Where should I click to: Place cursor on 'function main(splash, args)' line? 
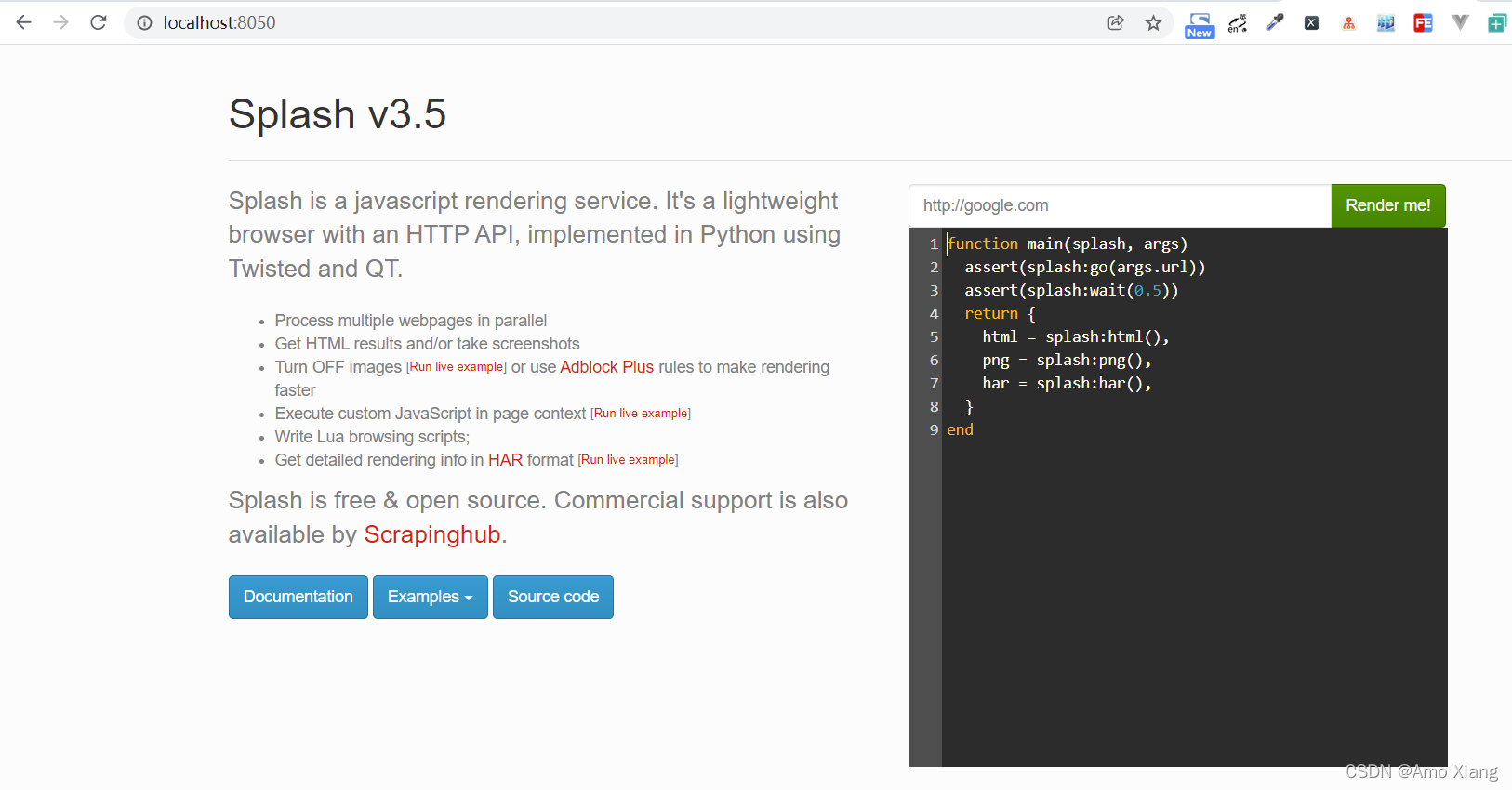tap(1067, 244)
